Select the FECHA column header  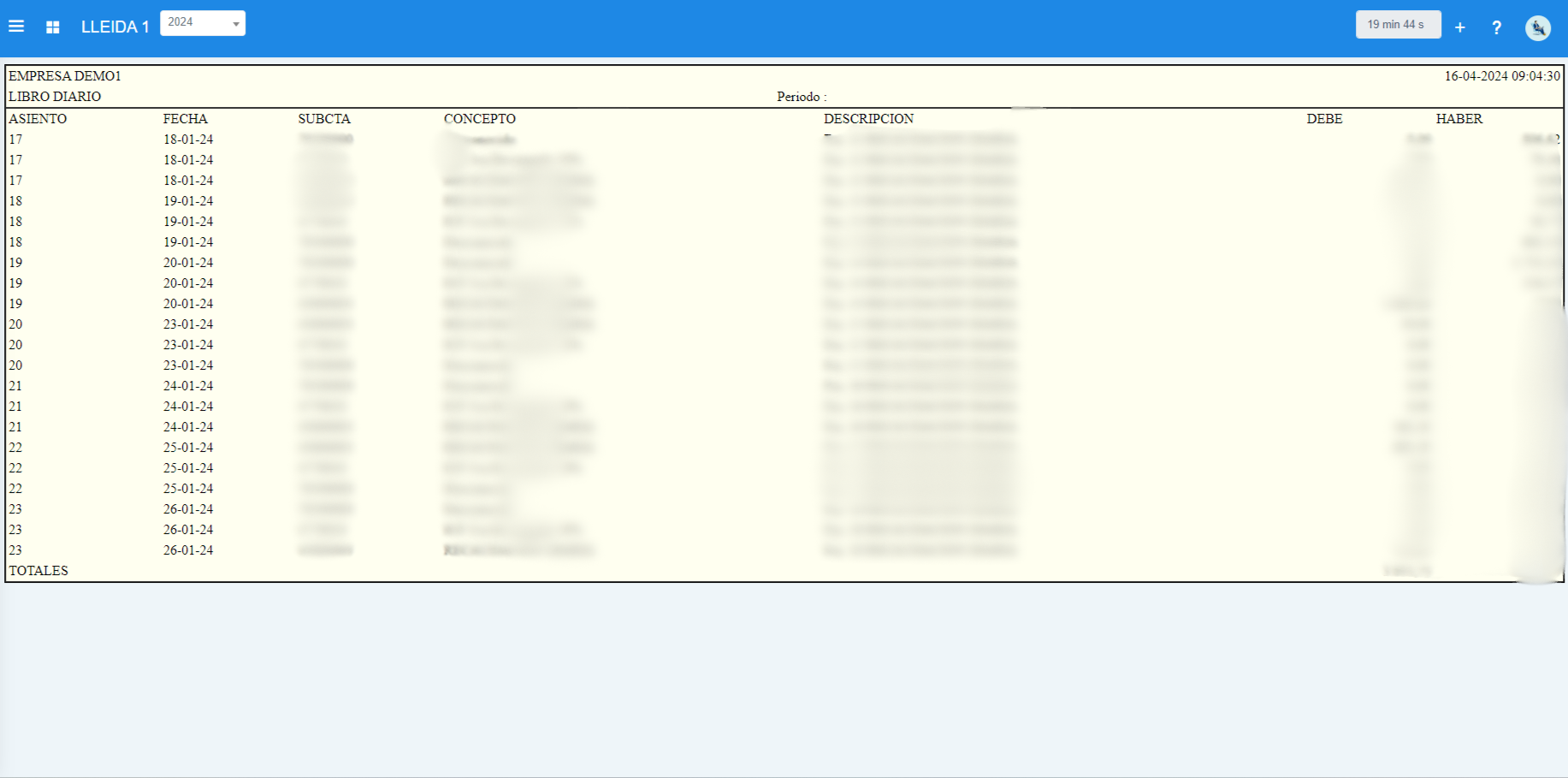tap(186, 119)
